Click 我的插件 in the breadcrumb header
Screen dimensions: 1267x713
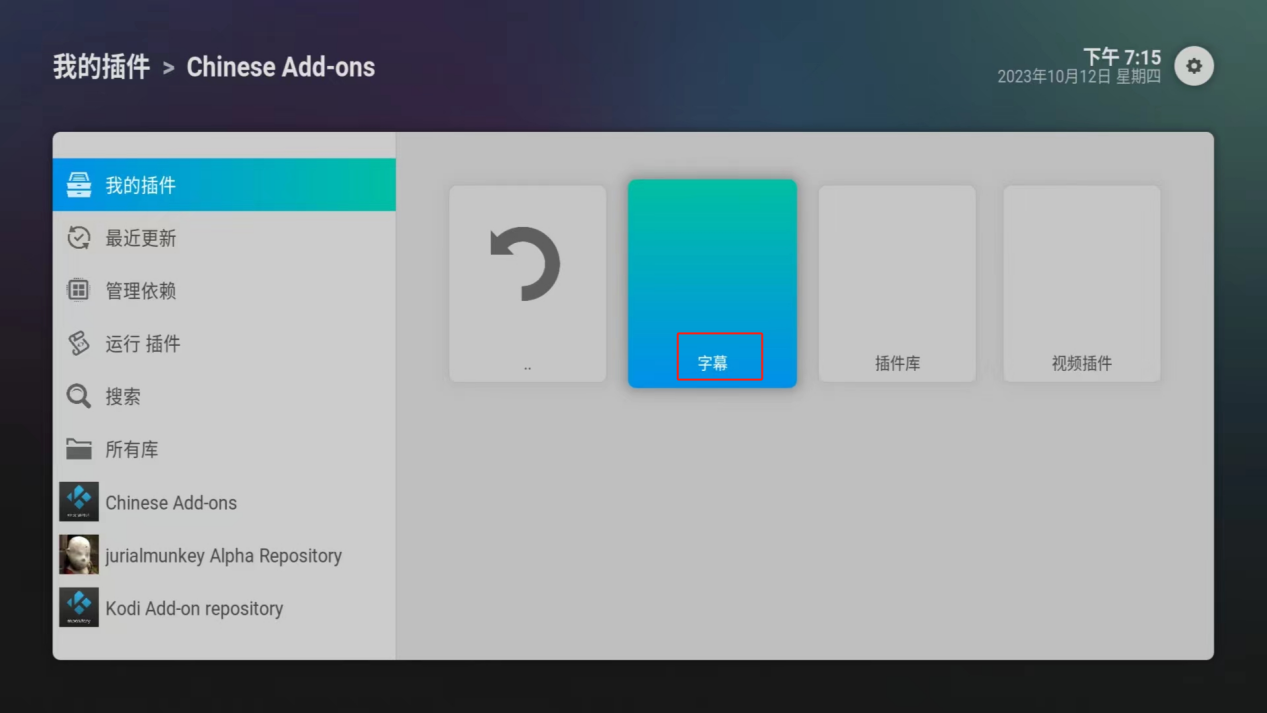tap(101, 67)
